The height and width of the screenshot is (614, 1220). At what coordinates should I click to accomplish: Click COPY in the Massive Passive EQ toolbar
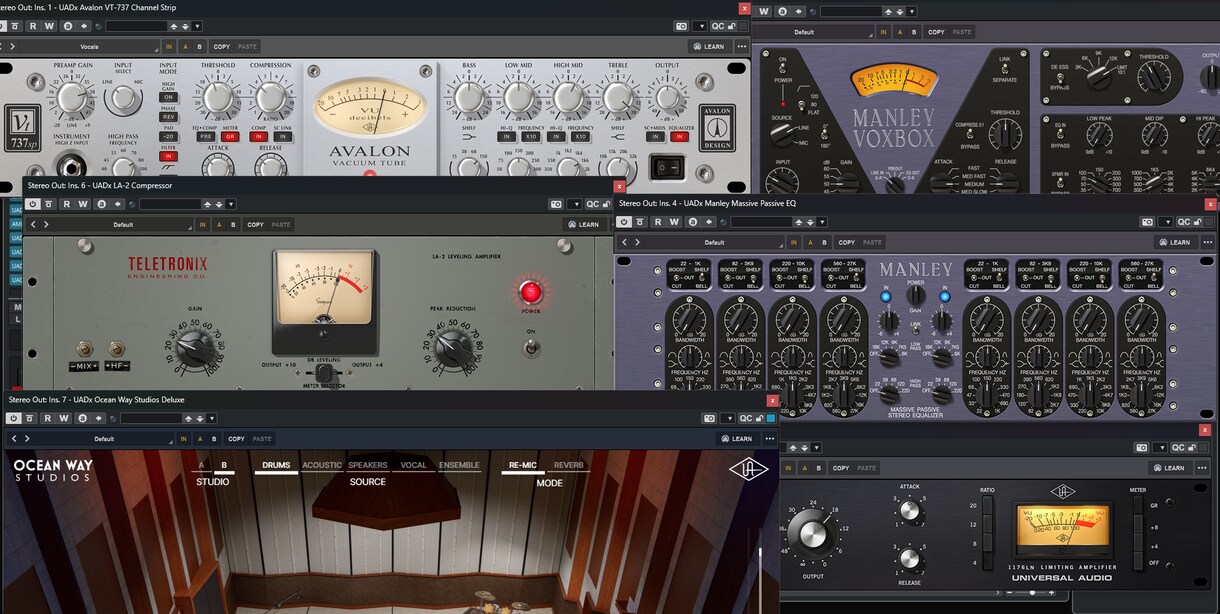847,242
